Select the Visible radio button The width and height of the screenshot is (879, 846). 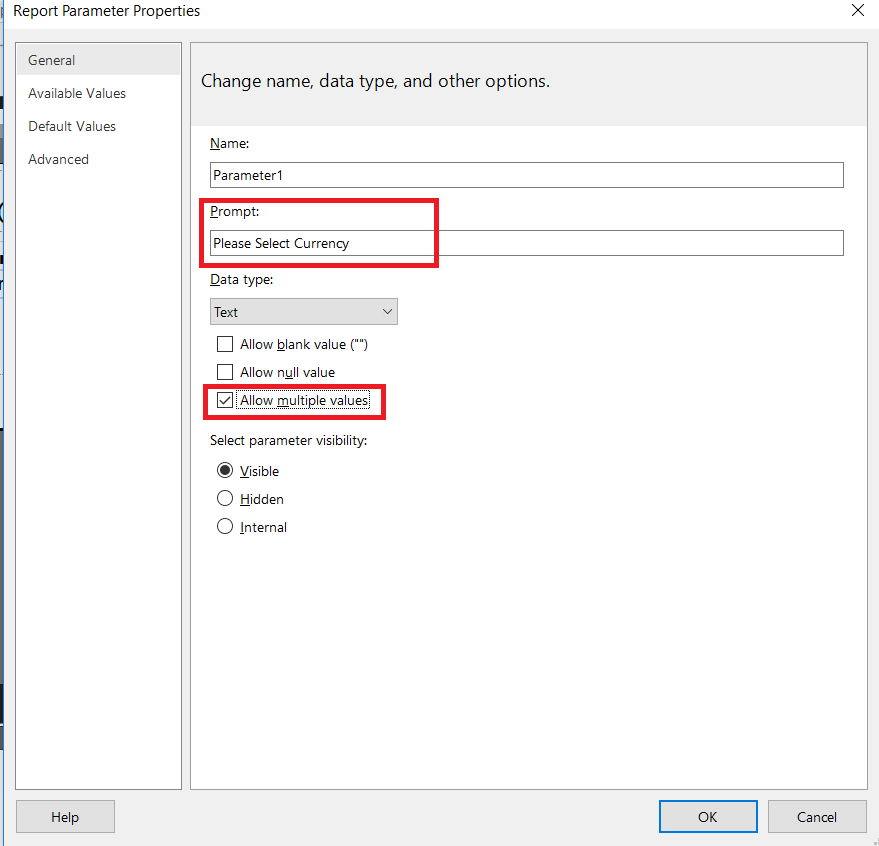(x=225, y=471)
